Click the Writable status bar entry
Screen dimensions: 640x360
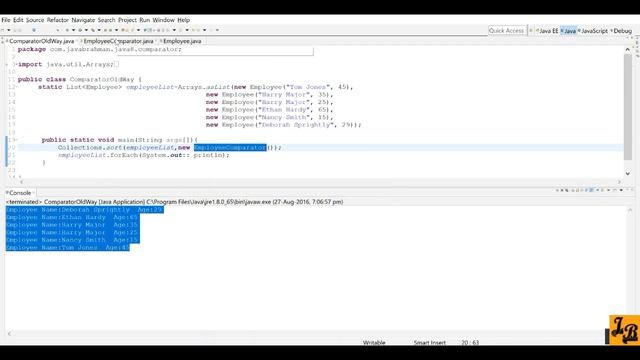pyautogui.click(x=374, y=342)
